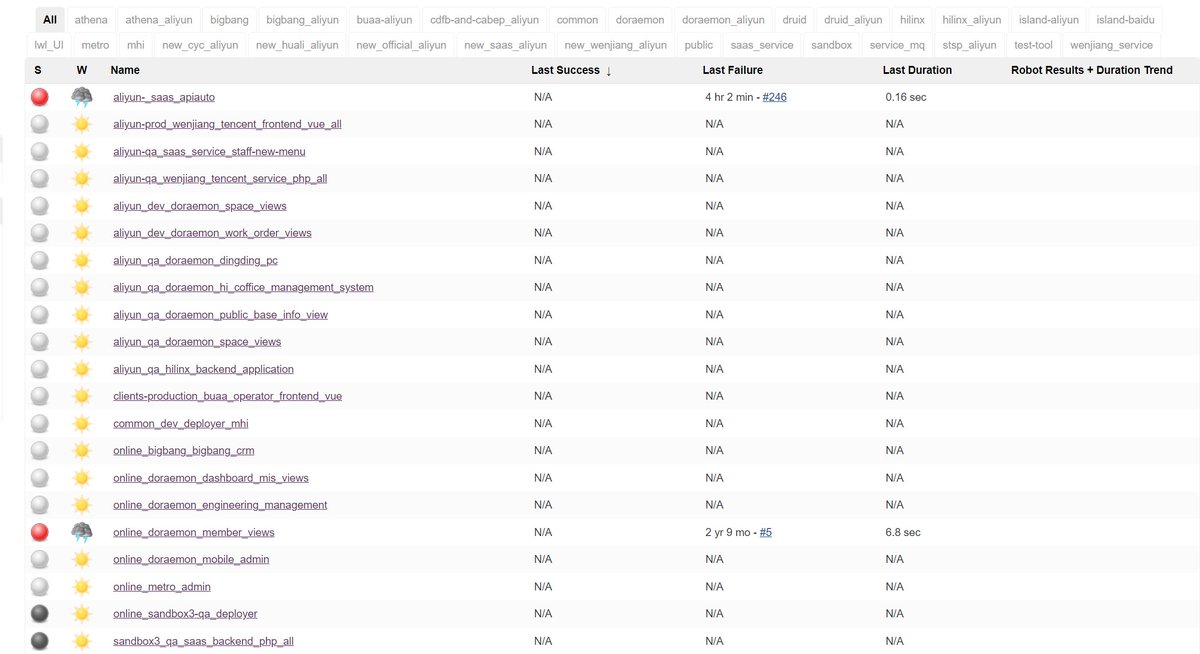Click grey status ball for aliyun-qa_wenjiang_tencent_service_php_all
This screenshot has height=654, width=1200.
tap(40, 178)
